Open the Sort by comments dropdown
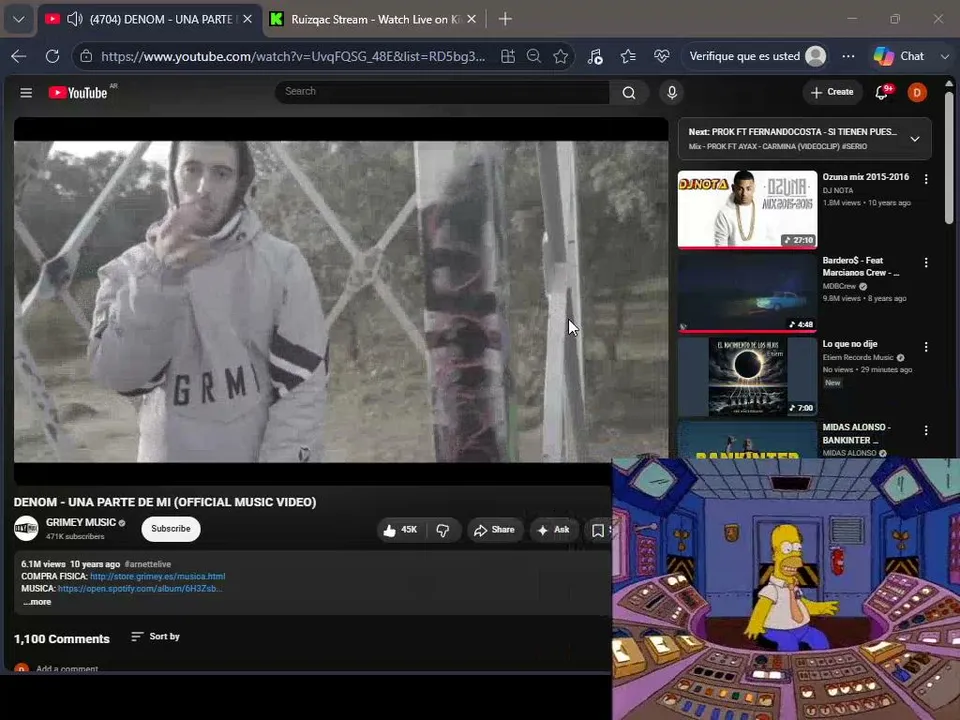Image resolution: width=960 pixels, height=720 pixels. 156,637
